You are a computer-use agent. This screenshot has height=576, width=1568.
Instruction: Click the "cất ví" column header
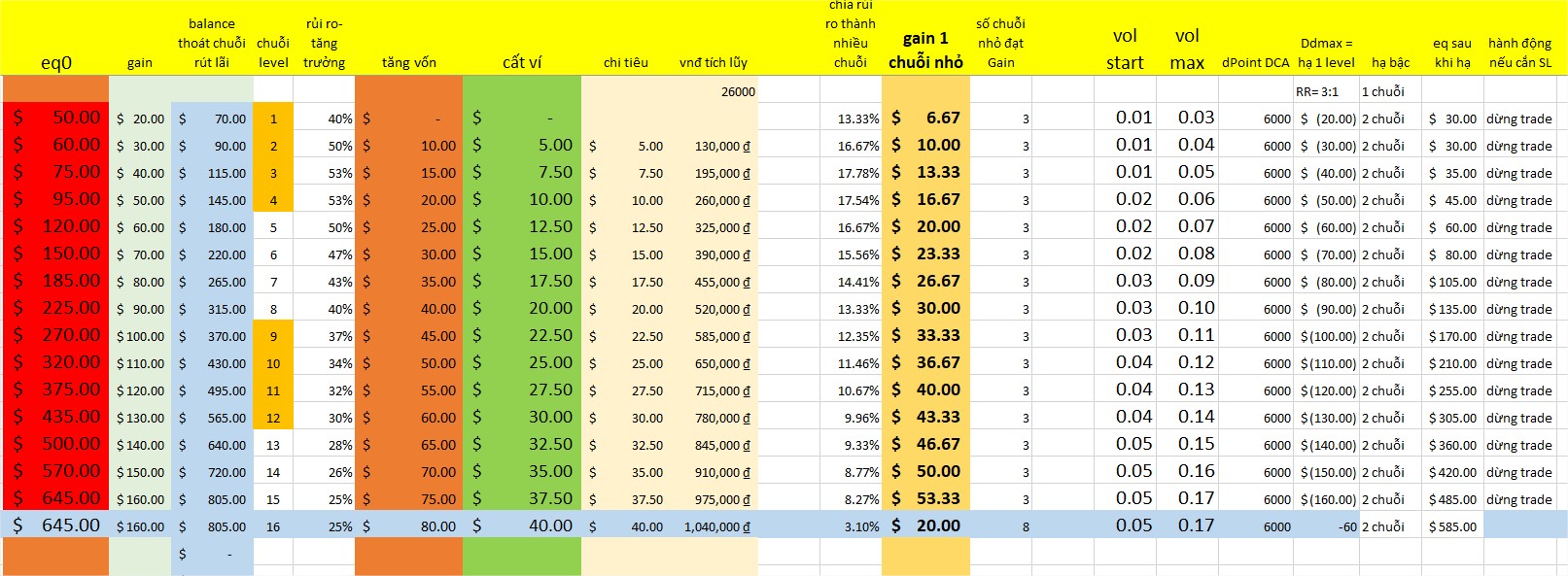(521, 62)
